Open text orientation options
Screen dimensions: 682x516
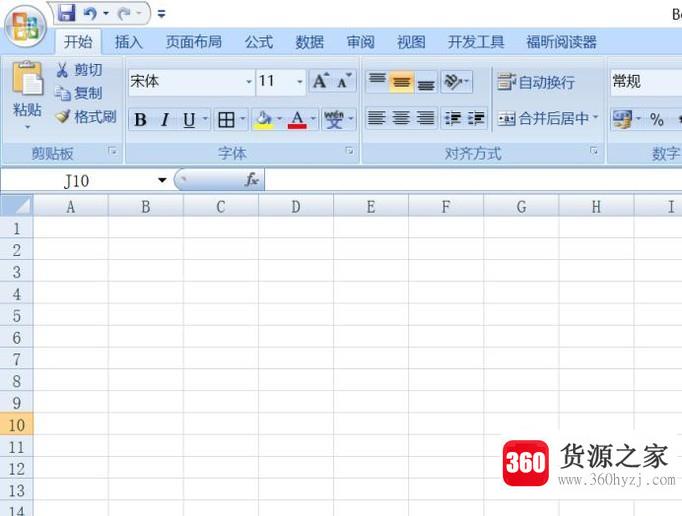tap(456, 81)
